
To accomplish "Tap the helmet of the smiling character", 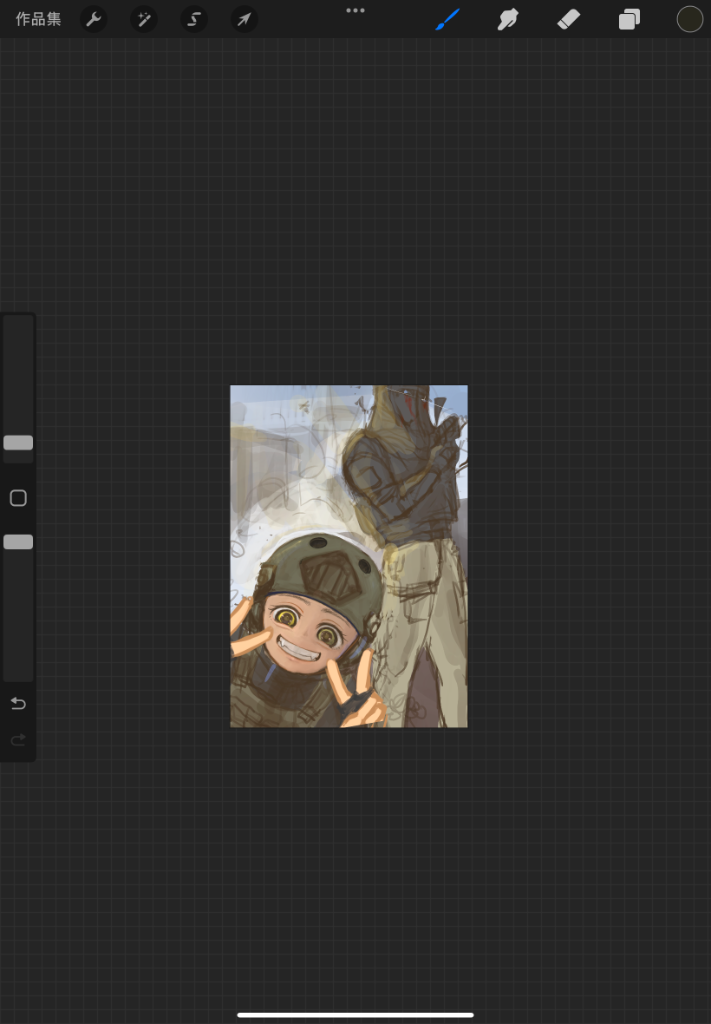I will click(x=318, y=568).
